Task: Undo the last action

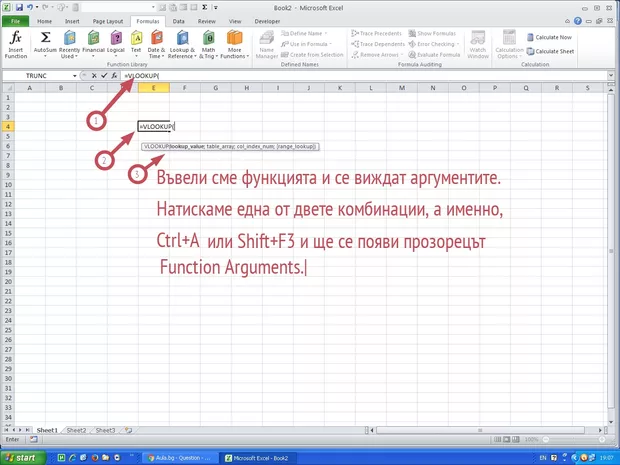Action: pos(29,8)
